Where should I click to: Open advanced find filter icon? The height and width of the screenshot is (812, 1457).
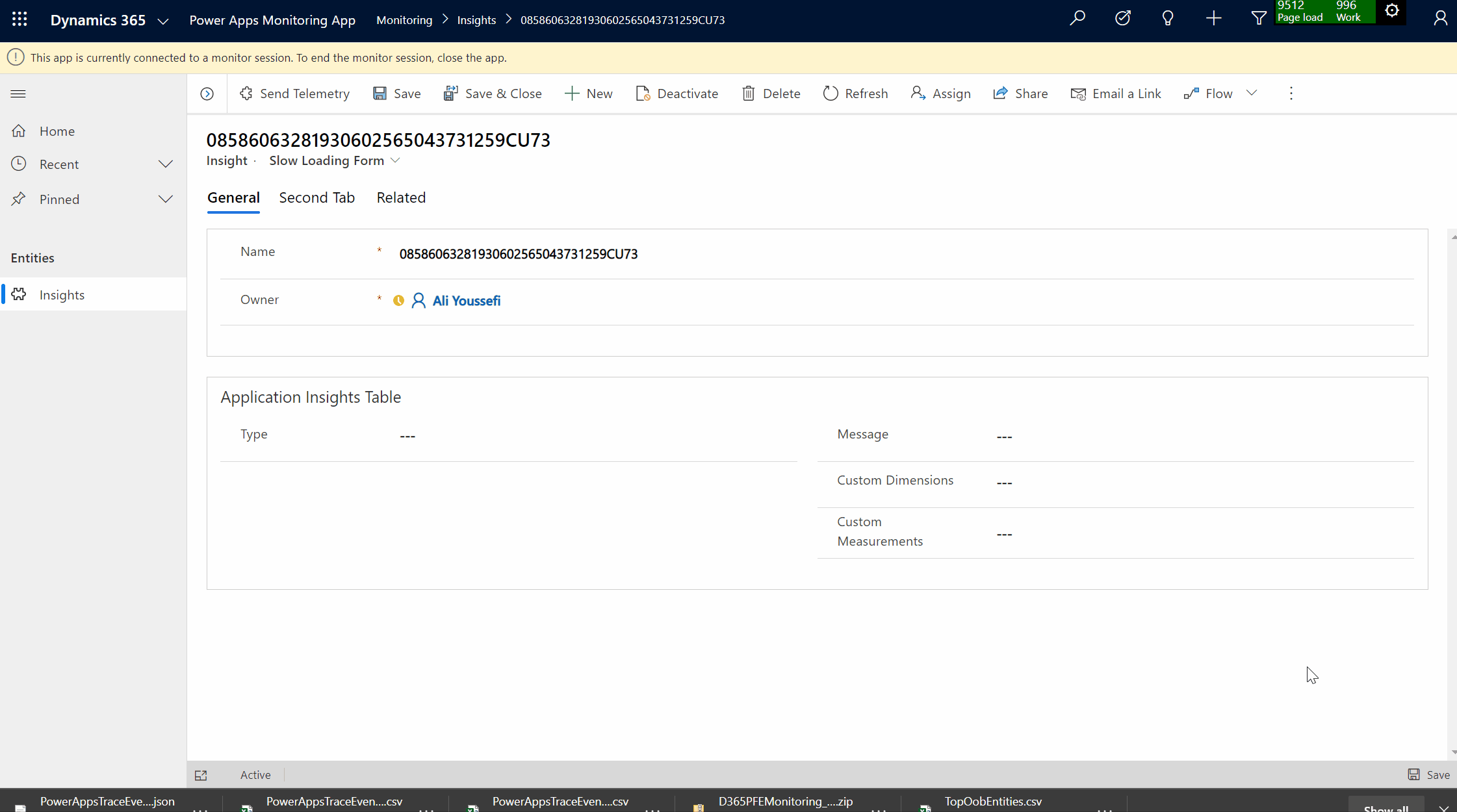coord(1259,18)
